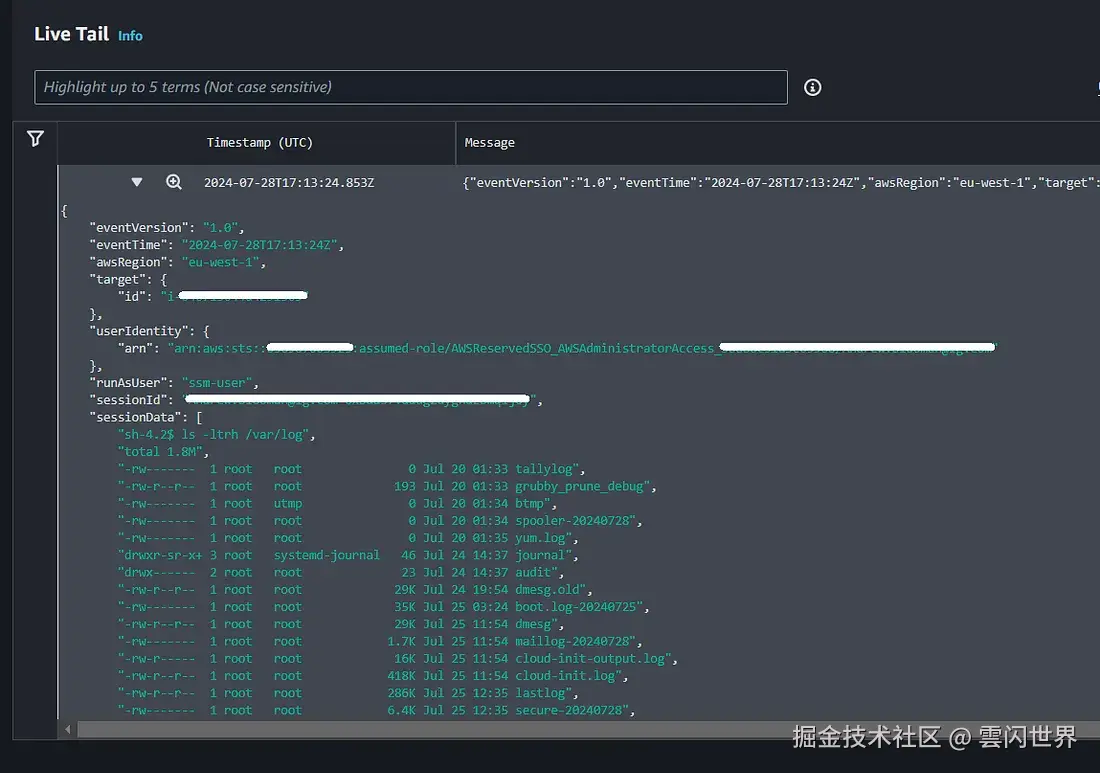This screenshot has width=1100, height=773.
Task: Click the audit directory entry
Action: [x=340, y=572]
